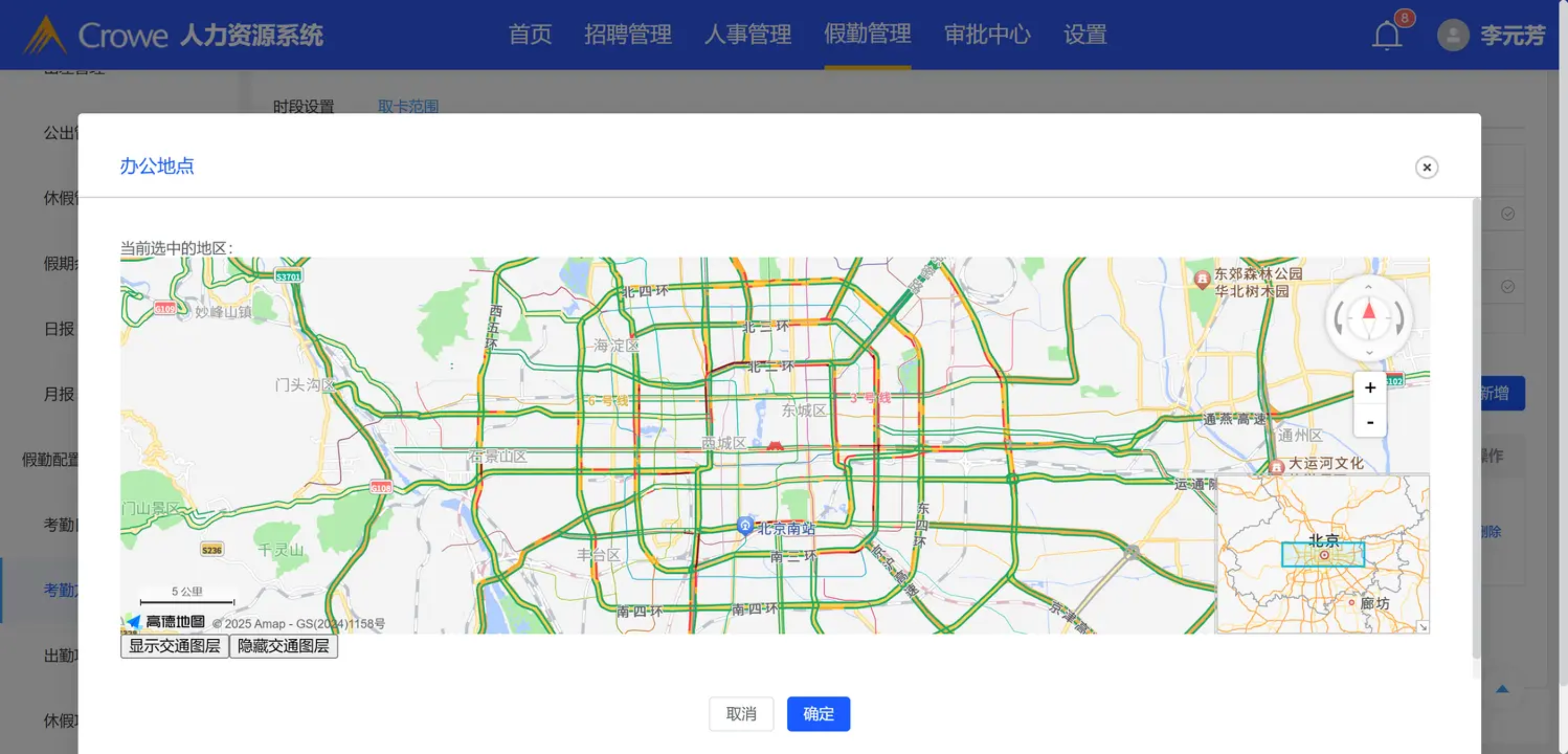This screenshot has width=1568, height=754.
Task: Click the 北京南站 station marker
Action: point(745,525)
